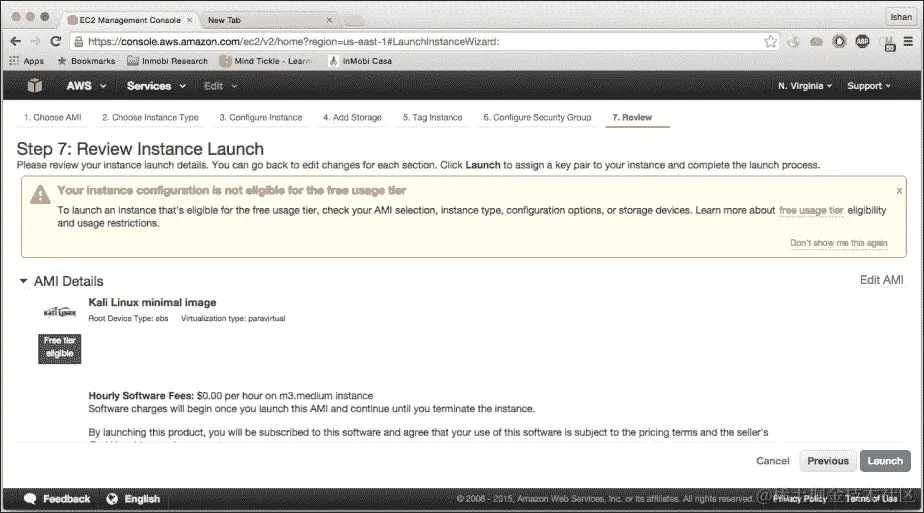
Task: Open the Apps grid shortcut
Action: (x=27, y=61)
